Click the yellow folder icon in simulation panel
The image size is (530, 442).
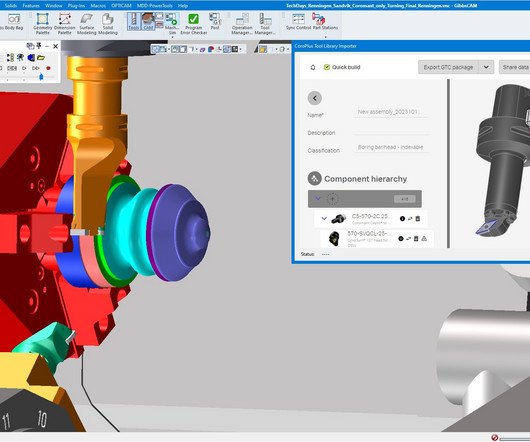(41, 58)
